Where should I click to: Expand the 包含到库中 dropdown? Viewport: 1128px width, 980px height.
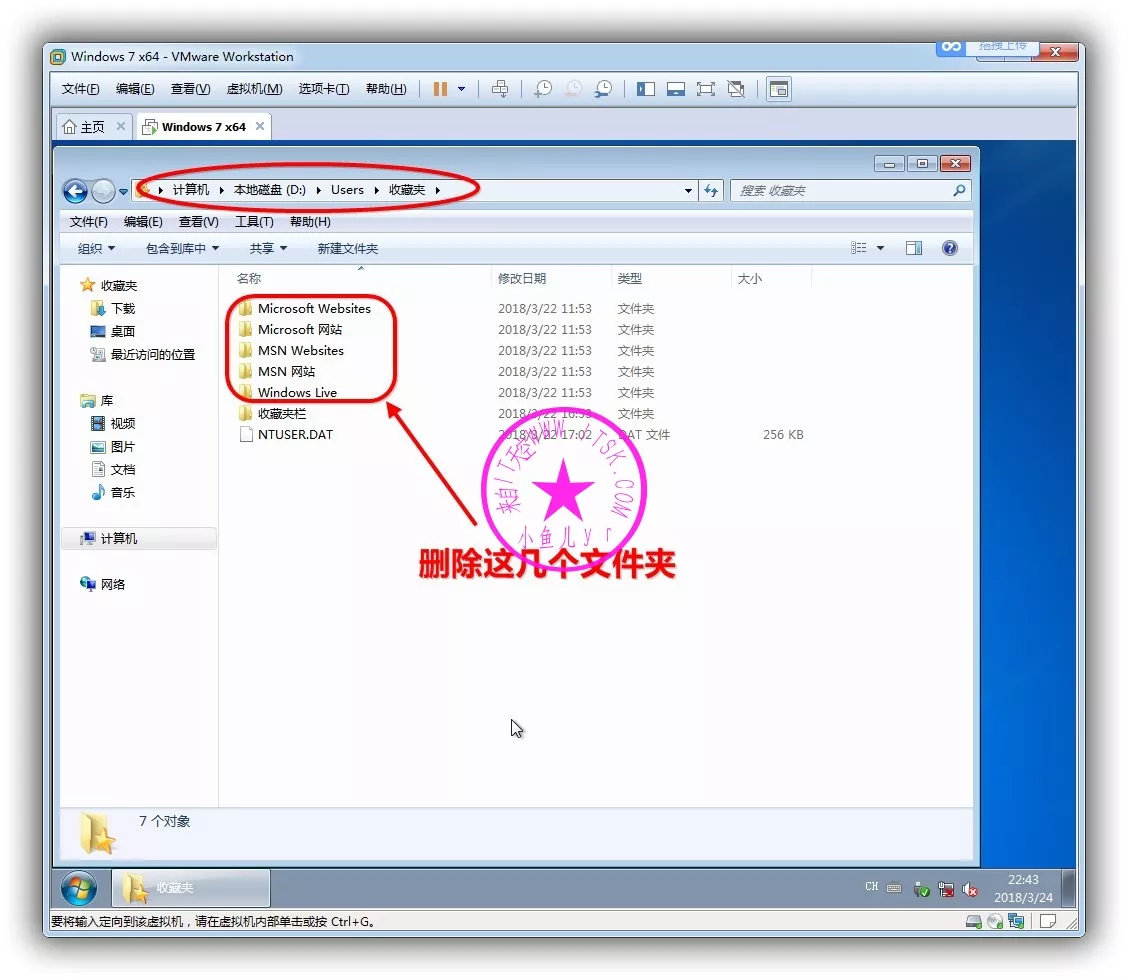coord(182,248)
